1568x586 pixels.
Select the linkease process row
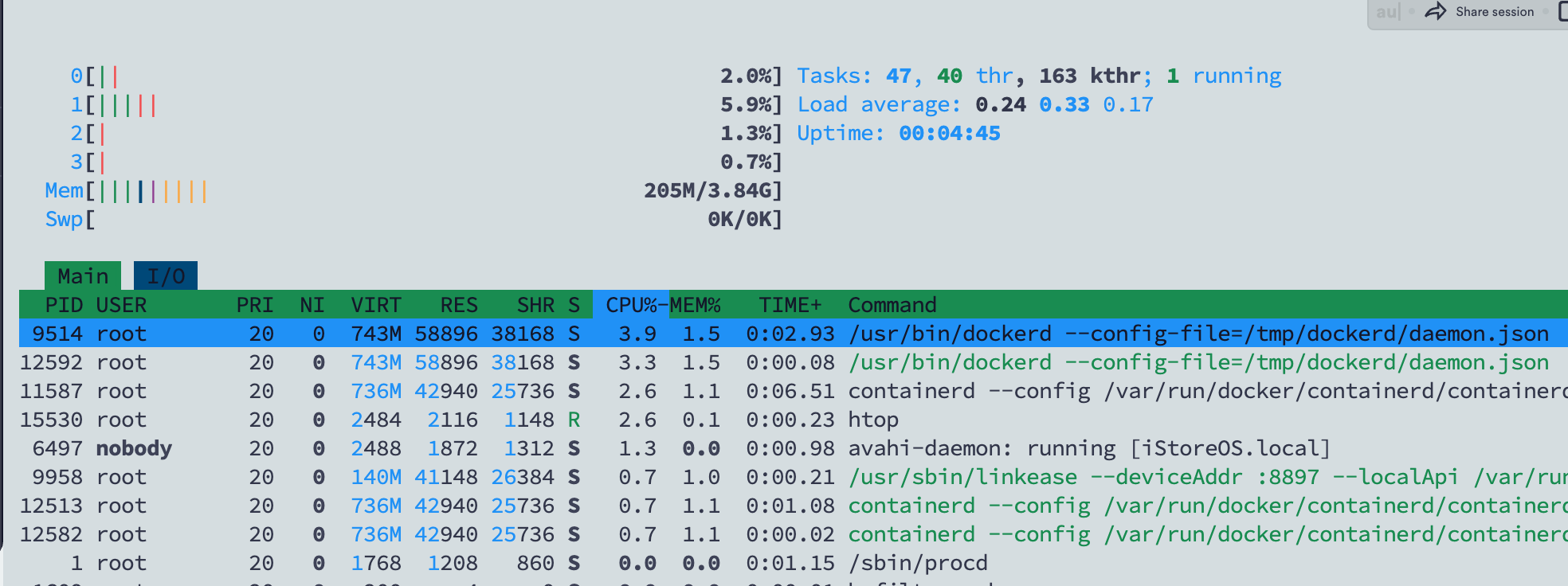[794, 477]
